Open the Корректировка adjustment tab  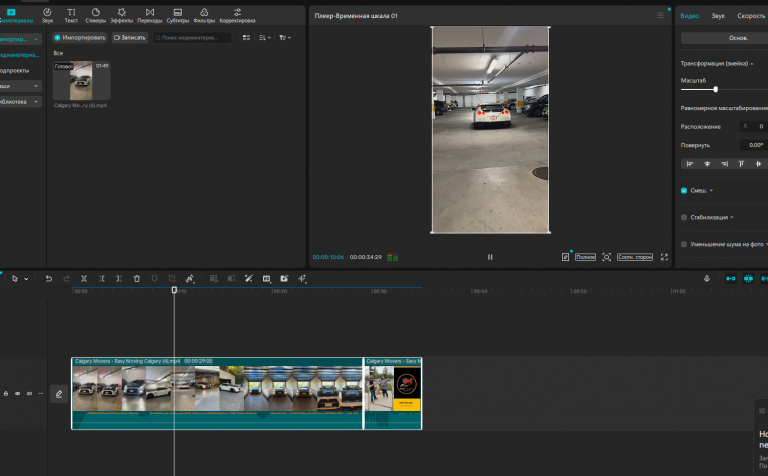pos(237,15)
